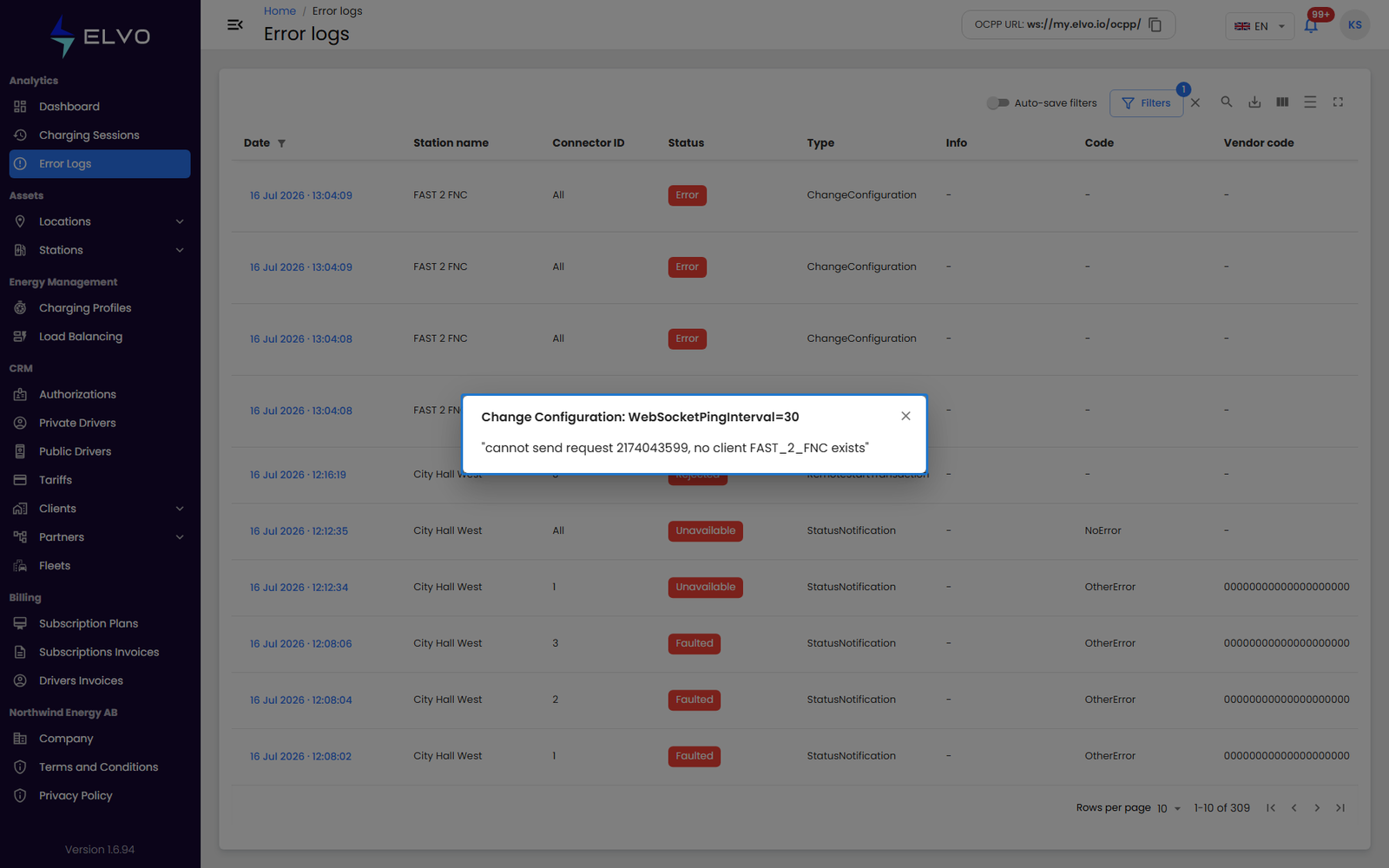Open Subscriptions Invoices page

100,652
